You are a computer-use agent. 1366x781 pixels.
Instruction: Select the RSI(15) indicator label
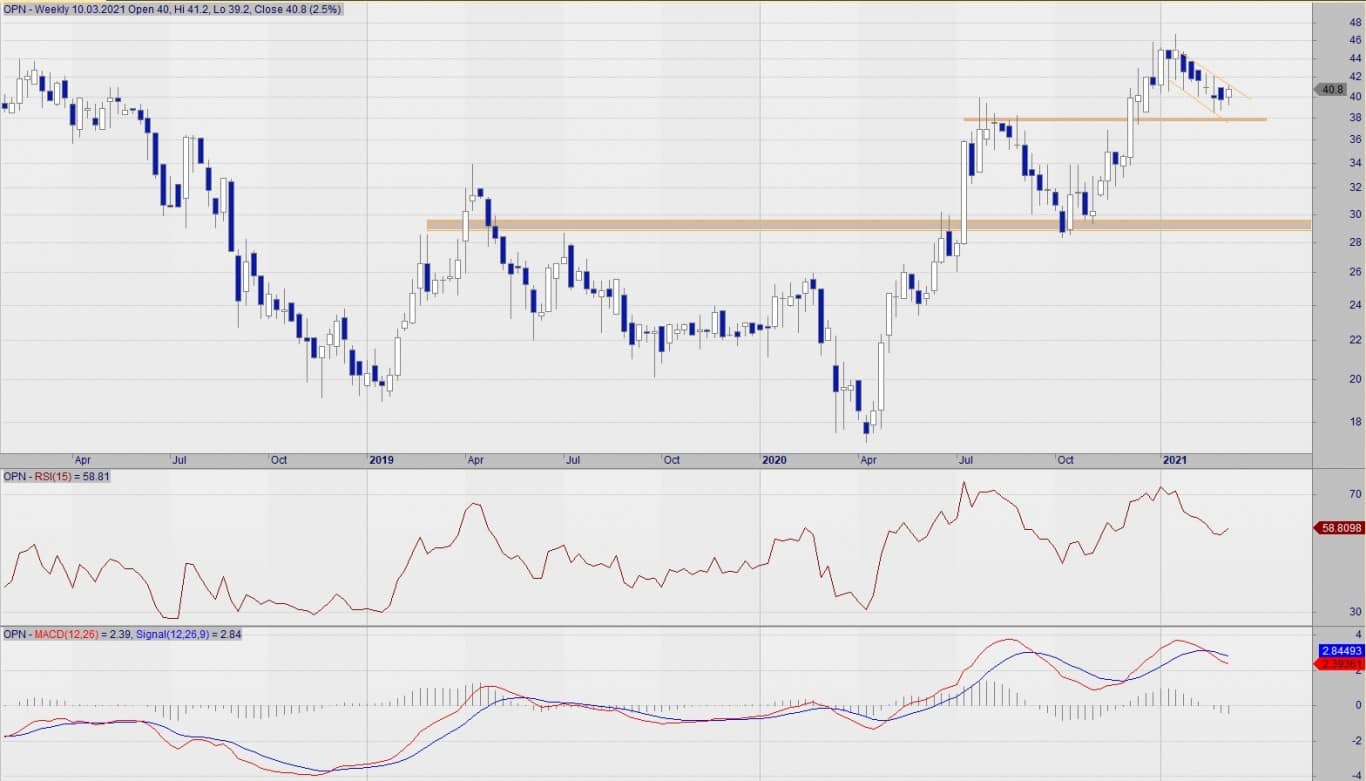click(57, 477)
